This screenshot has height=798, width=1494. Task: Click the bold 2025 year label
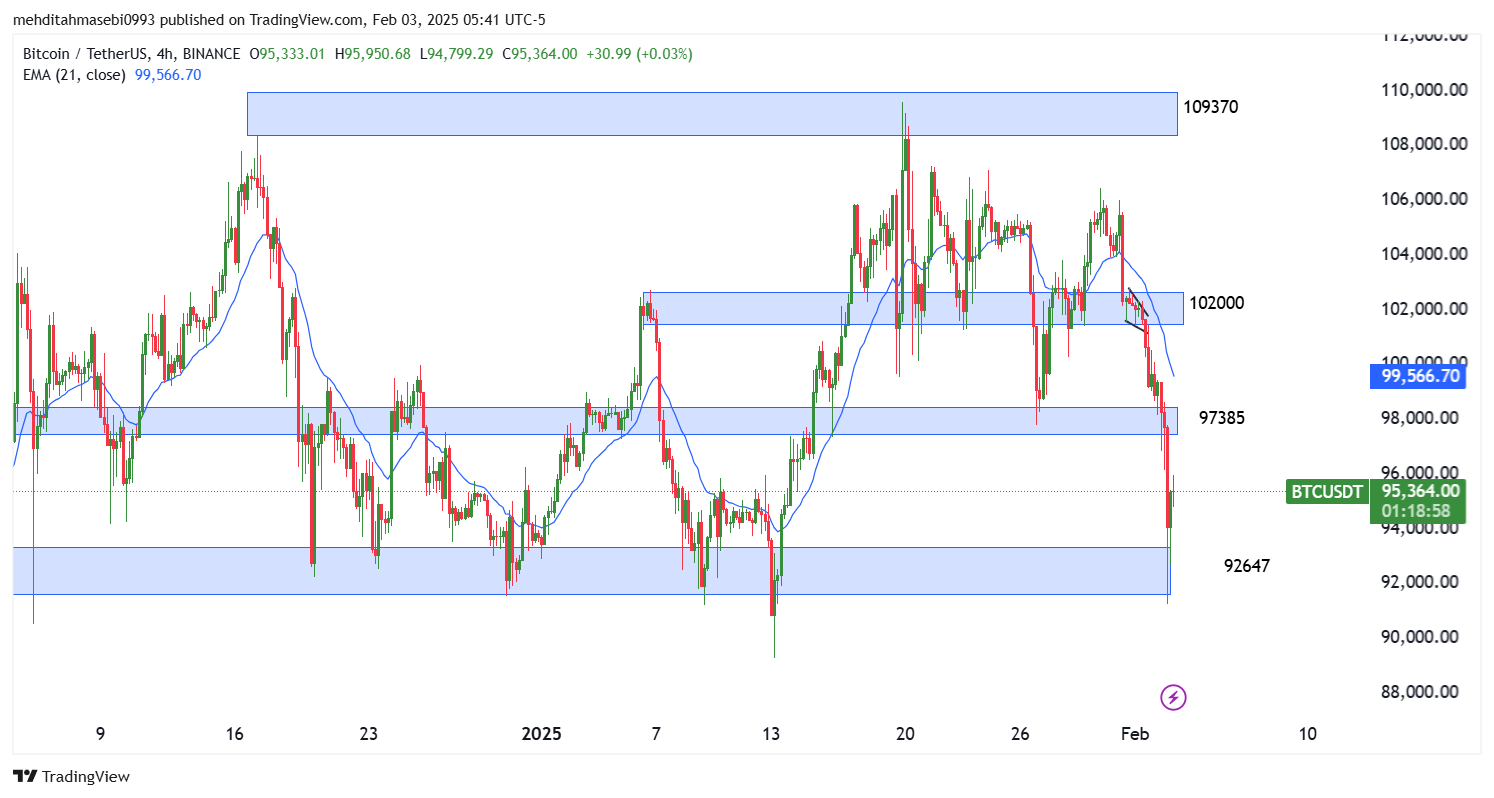click(x=542, y=734)
